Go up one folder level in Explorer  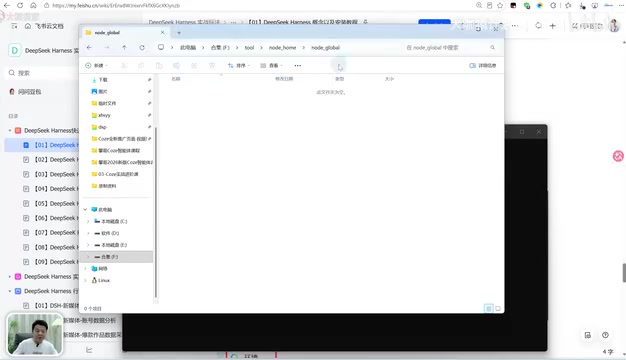pyautogui.click(x=124, y=47)
